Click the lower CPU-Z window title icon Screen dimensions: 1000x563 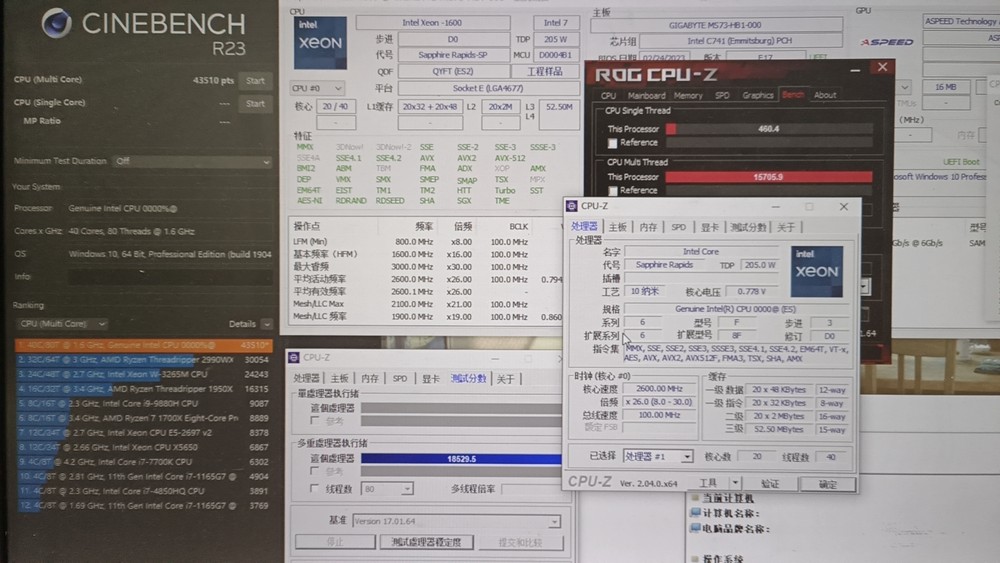293,358
